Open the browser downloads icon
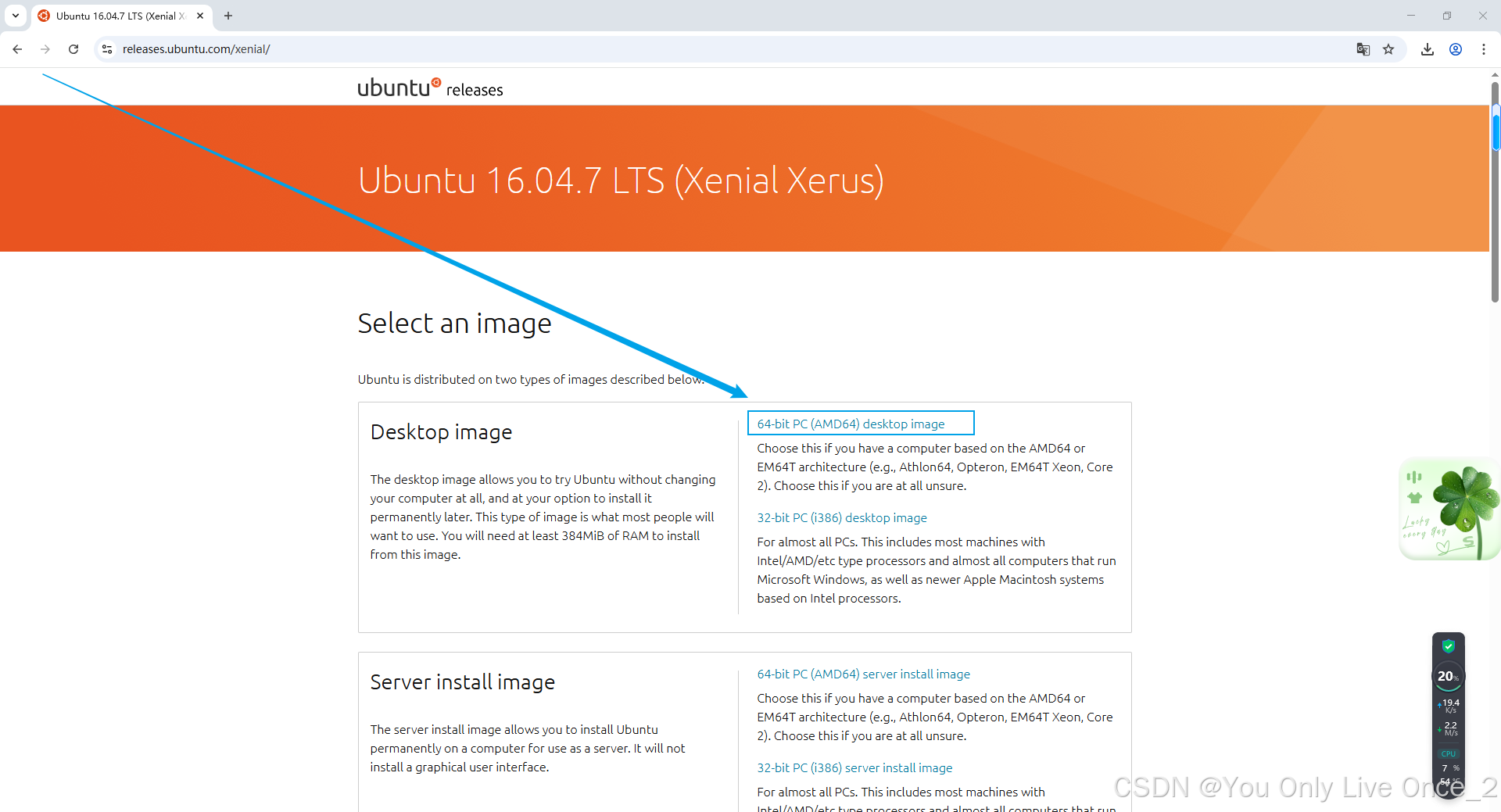Image resolution: width=1501 pixels, height=812 pixels. (x=1428, y=49)
